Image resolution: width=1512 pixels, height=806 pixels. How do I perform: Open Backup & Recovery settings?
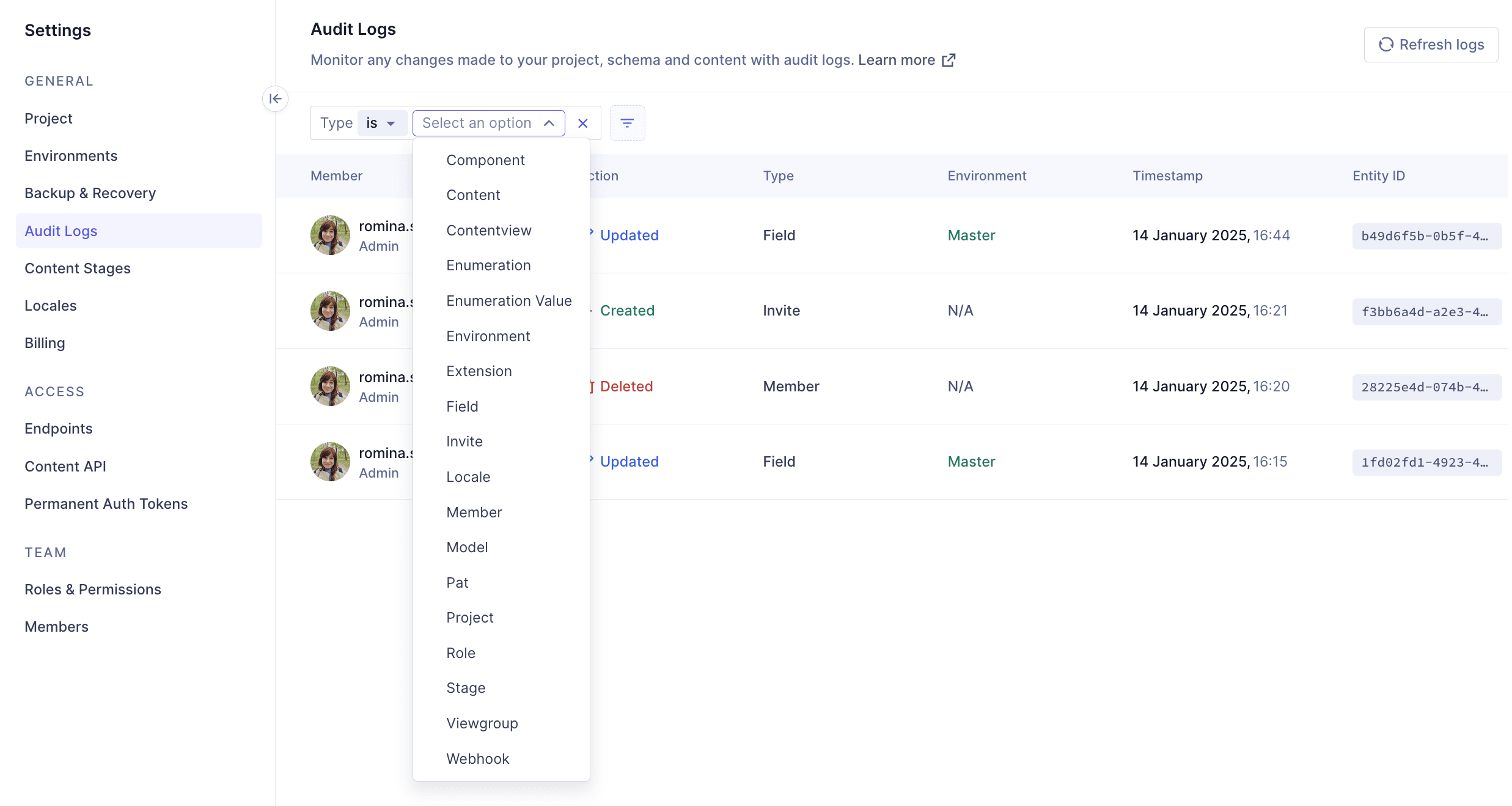tap(90, 193)
